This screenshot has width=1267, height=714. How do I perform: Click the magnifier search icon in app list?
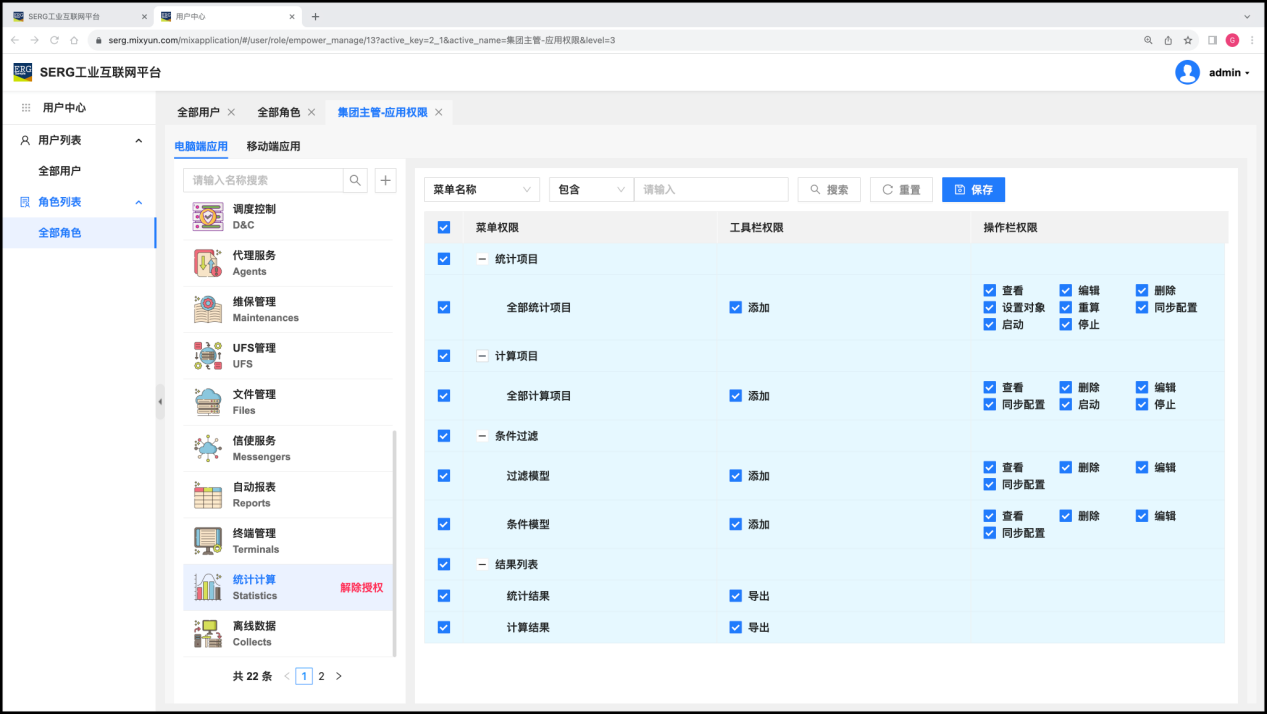(x=355, y=180)
